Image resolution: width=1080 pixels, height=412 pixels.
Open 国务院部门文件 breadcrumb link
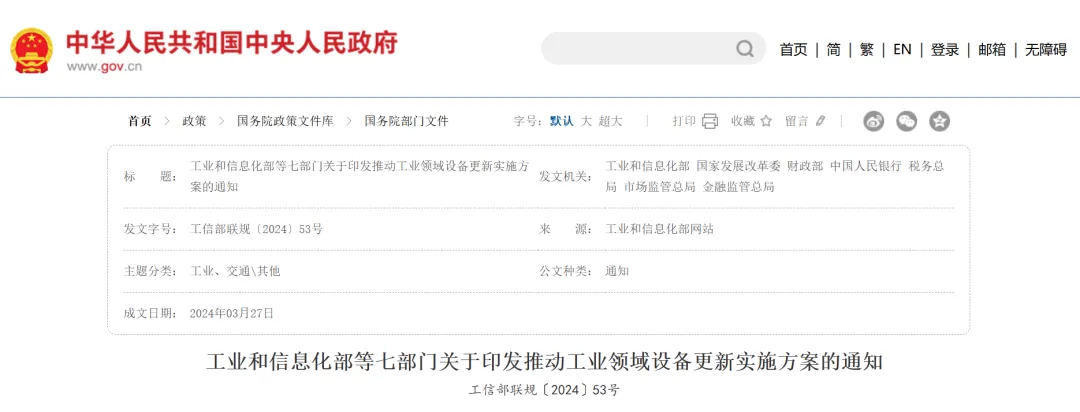click(406, 121)
